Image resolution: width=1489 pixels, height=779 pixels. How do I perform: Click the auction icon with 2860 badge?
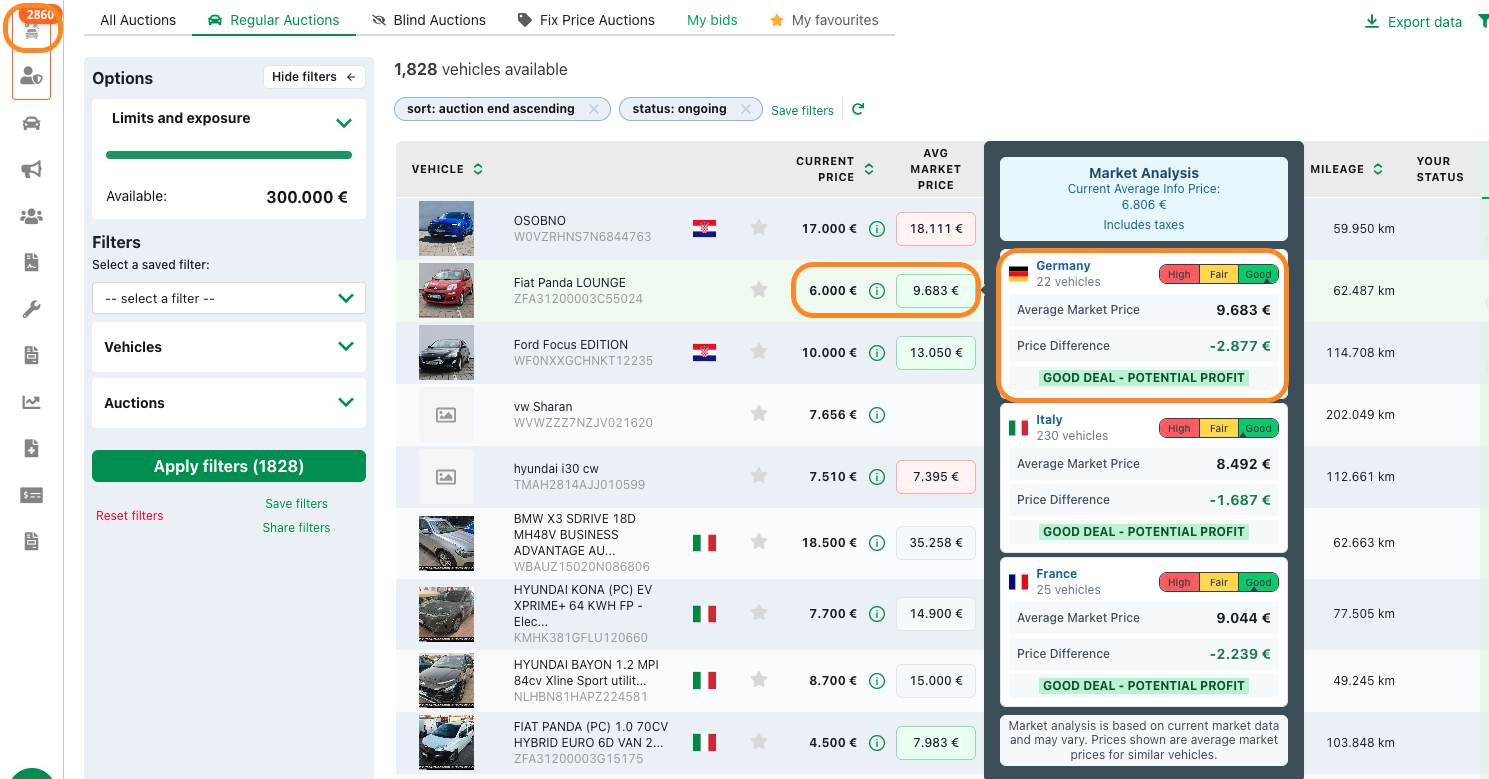tap(32, 30)
